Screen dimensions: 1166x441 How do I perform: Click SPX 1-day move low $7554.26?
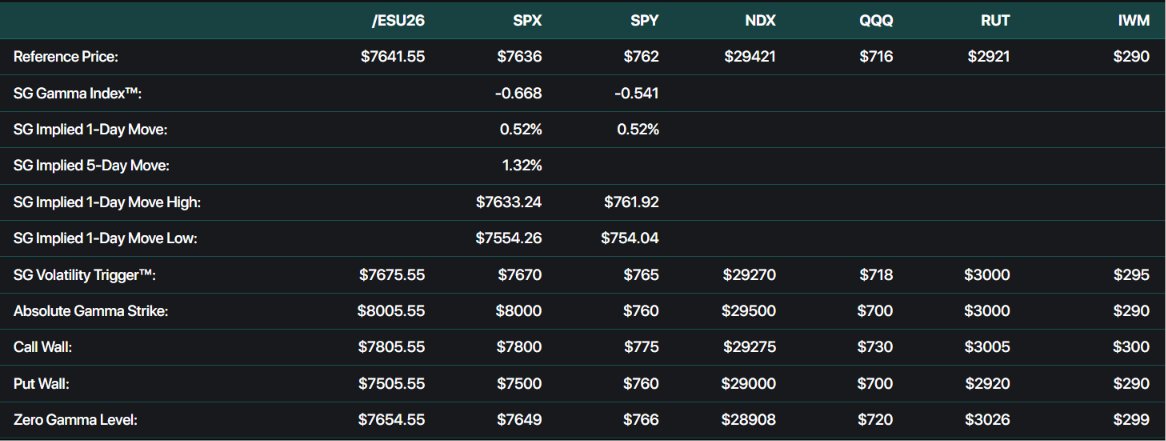(509, 239)
